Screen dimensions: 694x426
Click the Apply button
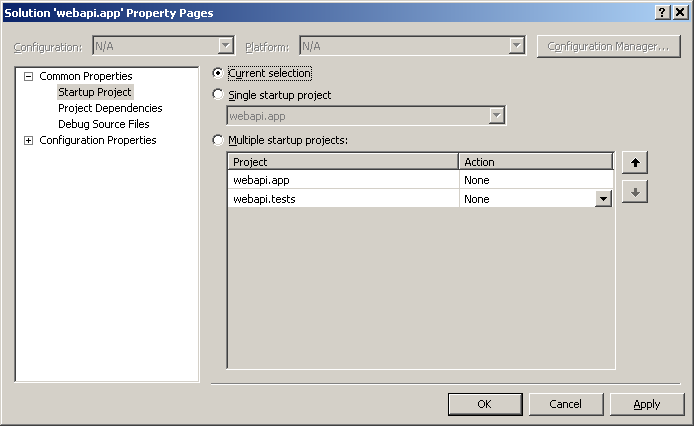[647, 404]
